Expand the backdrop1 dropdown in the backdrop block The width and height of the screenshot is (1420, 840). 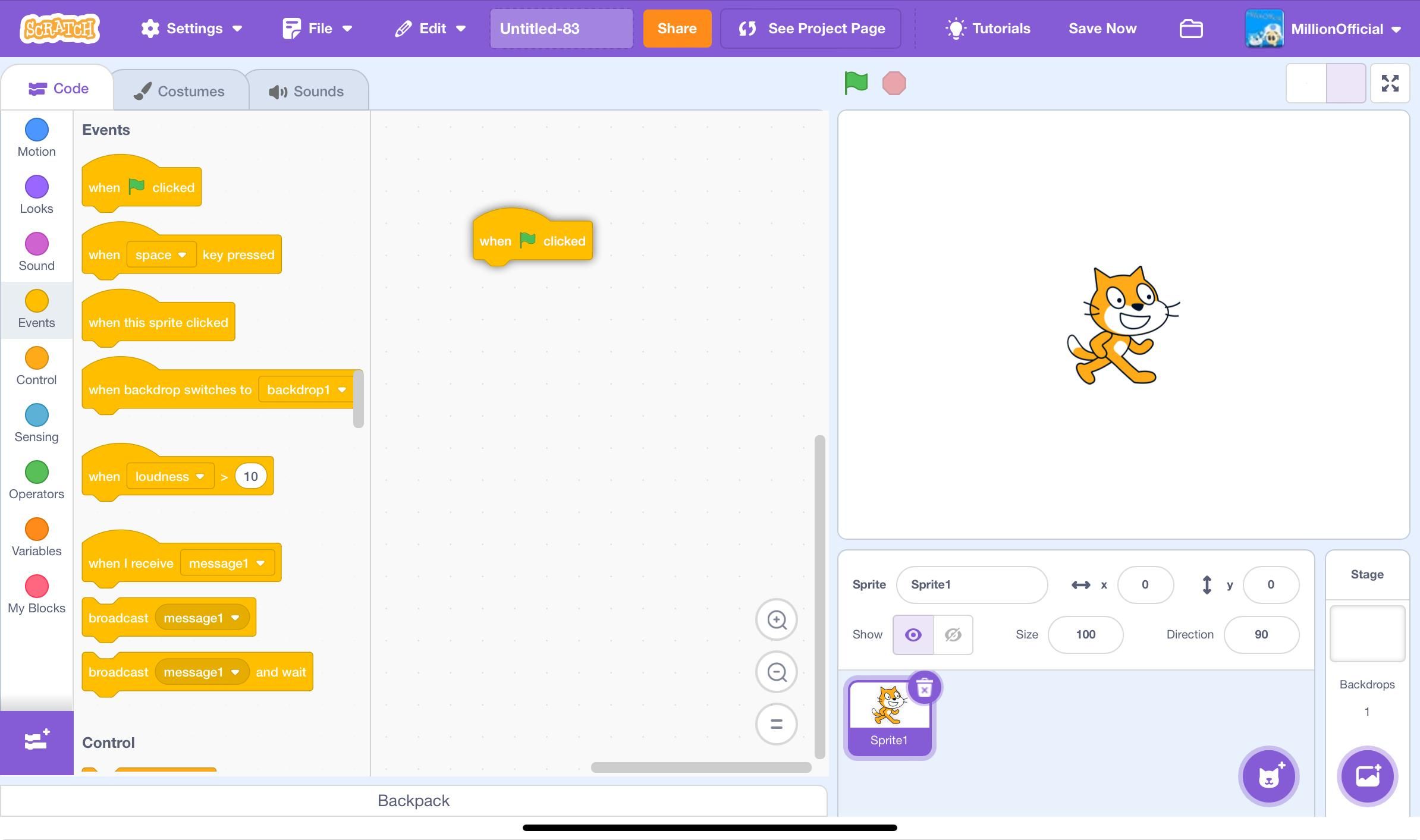[306, 390]
